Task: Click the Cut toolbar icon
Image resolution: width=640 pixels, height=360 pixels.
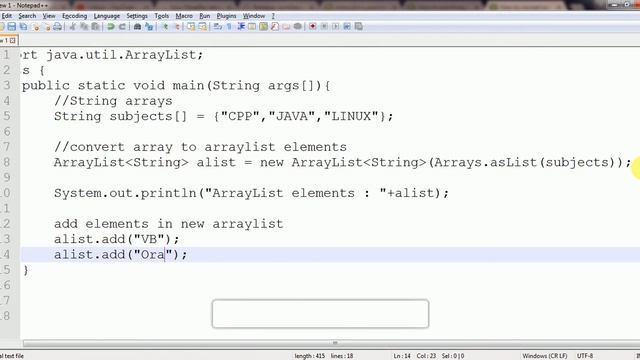Action: tap(73, 27)
